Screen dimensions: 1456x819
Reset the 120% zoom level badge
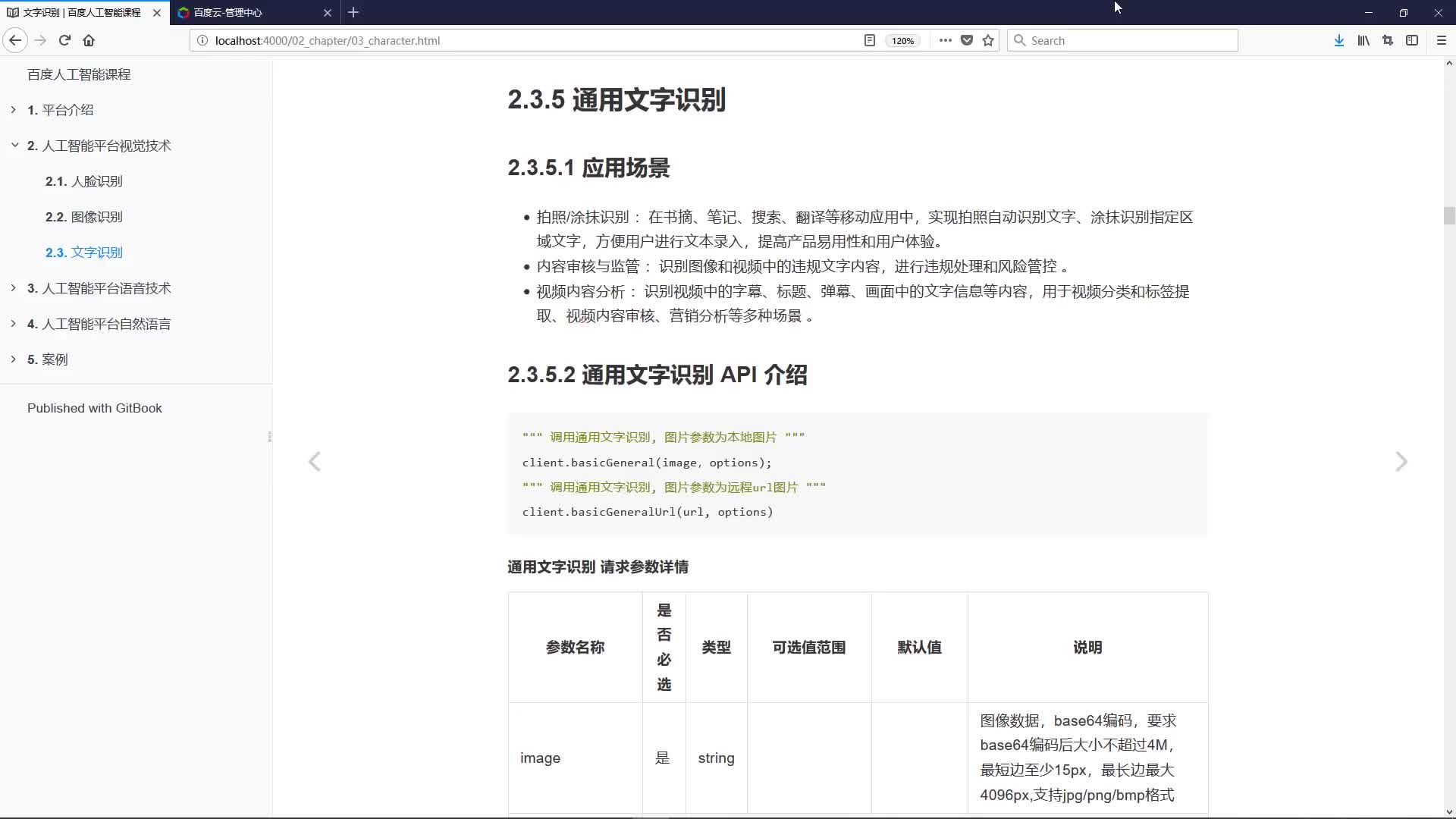902,41
